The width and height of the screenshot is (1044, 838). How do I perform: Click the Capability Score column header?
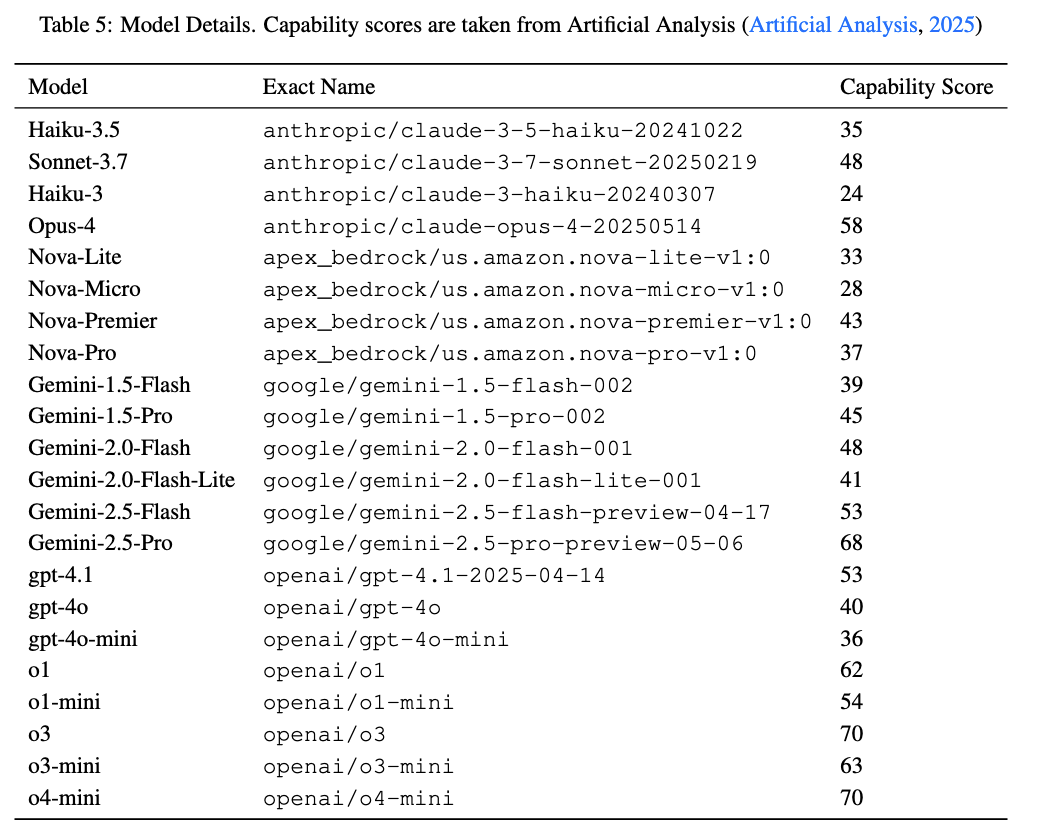pos(916,87)
